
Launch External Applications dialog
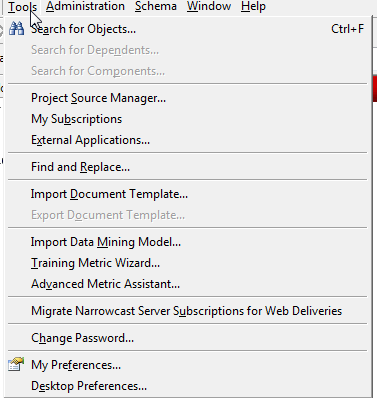pos(189,140)
